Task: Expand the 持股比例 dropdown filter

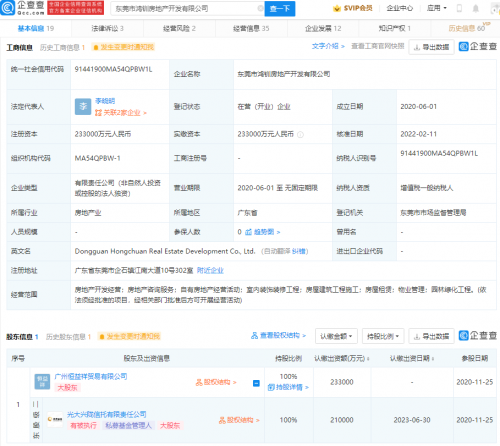Action: click(383, 336)
